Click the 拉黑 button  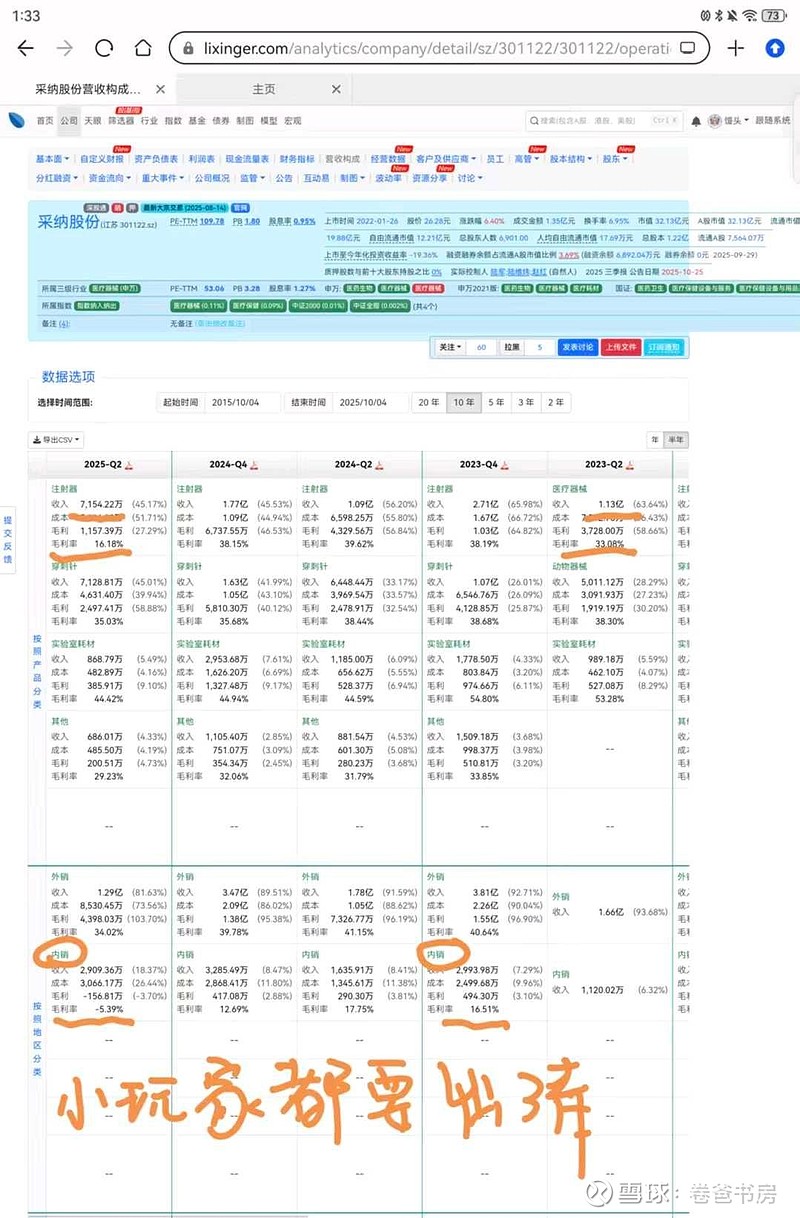tap(512, 347)
